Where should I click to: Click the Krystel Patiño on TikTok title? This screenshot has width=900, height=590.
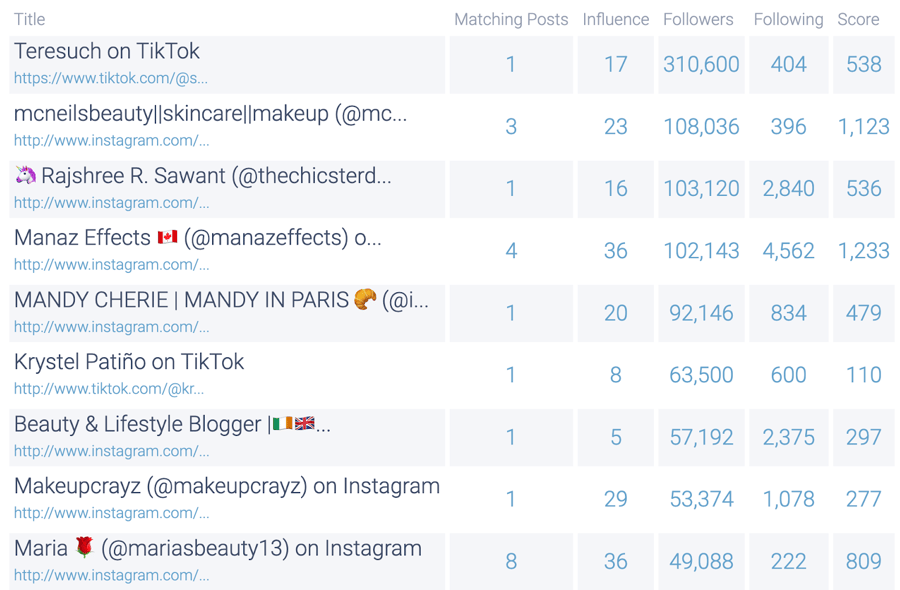tap(129, 362)
